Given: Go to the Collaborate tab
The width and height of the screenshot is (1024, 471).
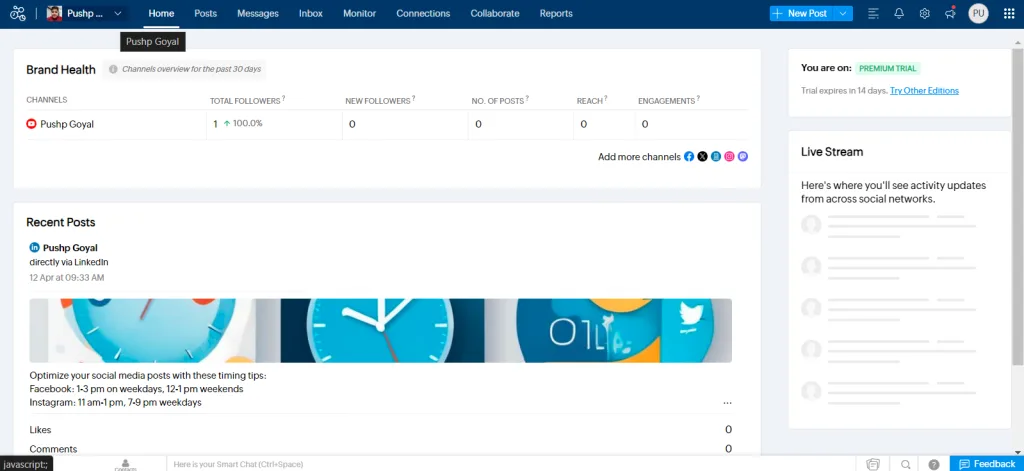Looking at the screenshot, I should (495, 14).
